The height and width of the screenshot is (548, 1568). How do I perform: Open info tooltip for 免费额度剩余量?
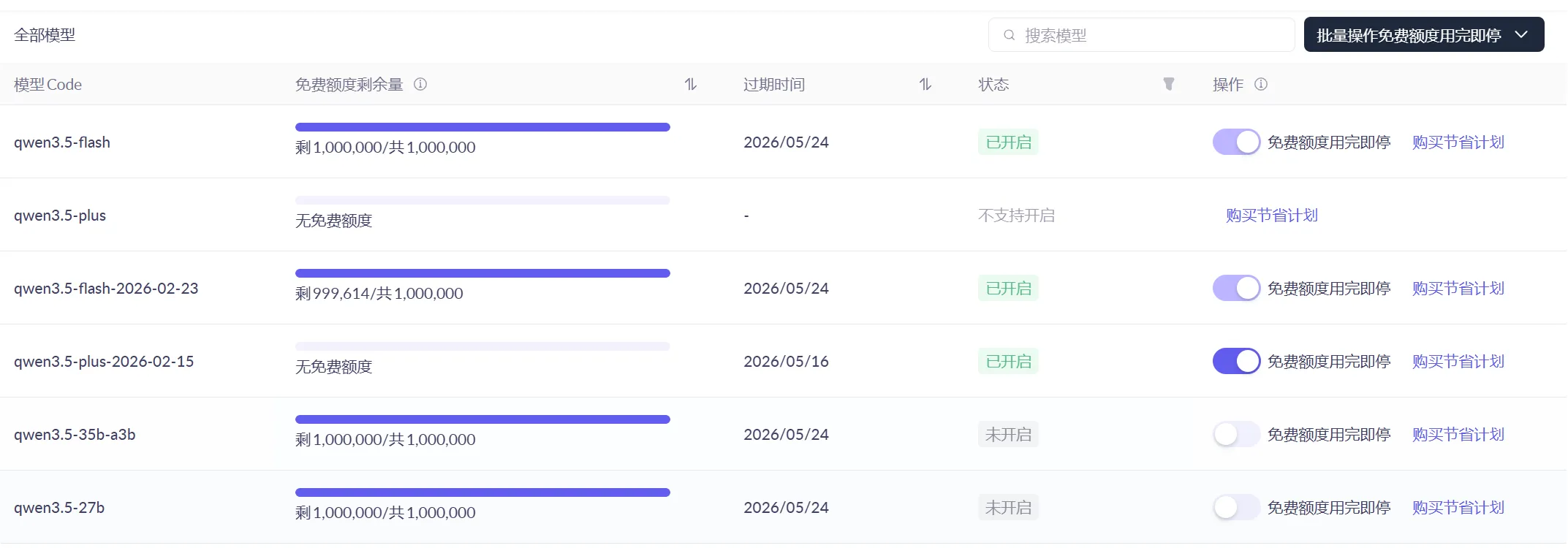420,84
